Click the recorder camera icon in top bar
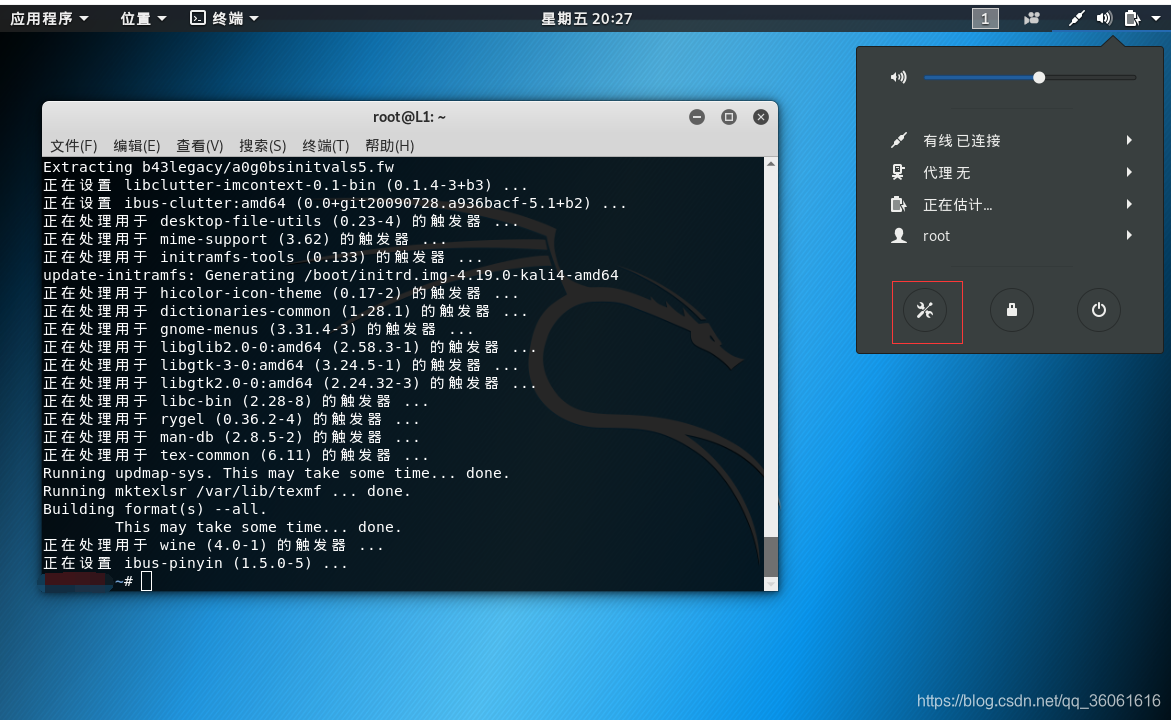Screen dimensions: 1171x720 (1032, 19)
